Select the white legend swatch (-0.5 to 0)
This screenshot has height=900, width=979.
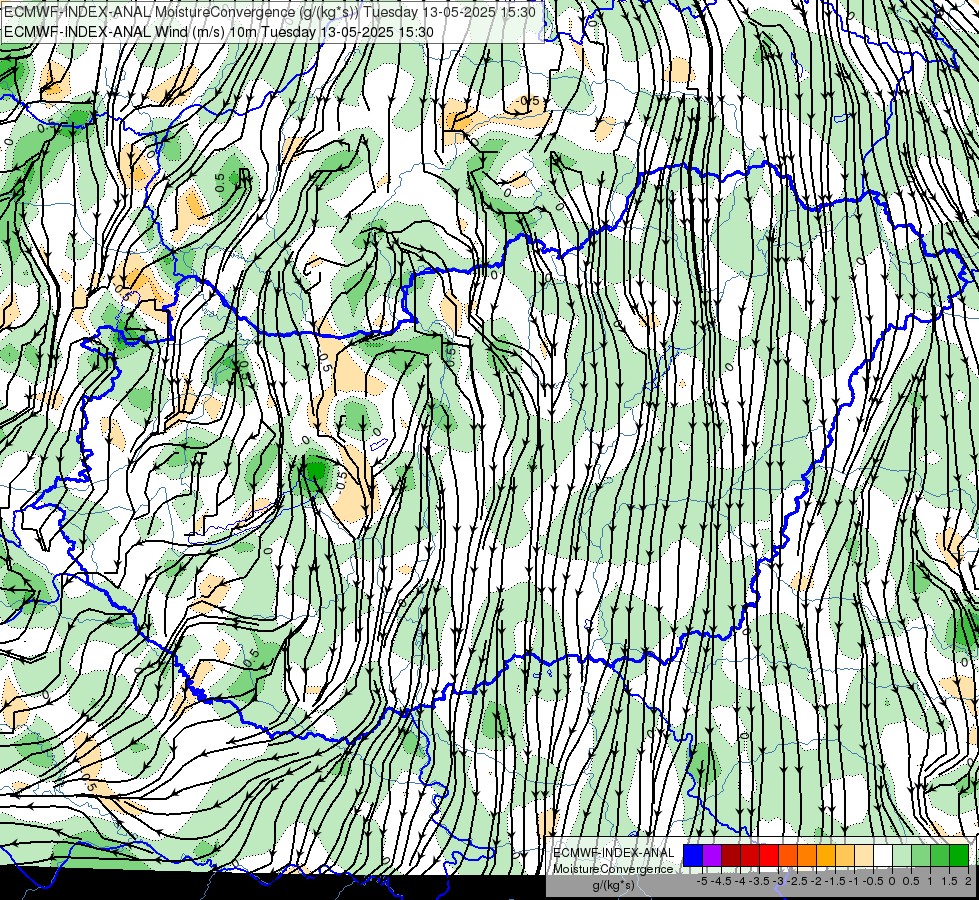883,855
